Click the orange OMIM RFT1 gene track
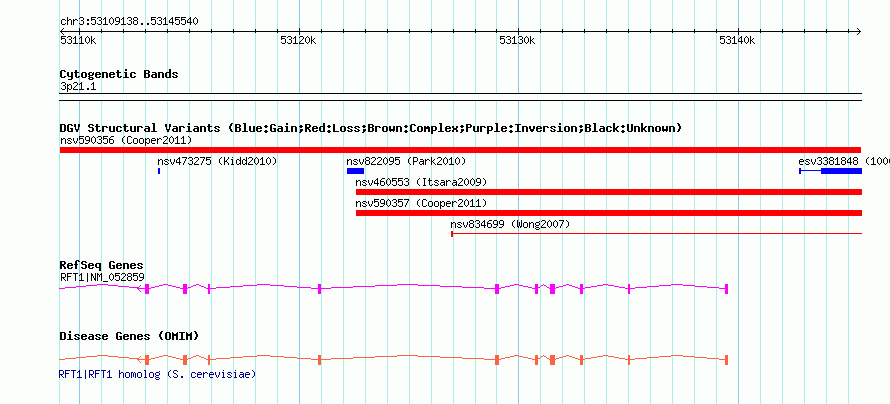Viewport: 890px width, 404px height. [393, 359]
